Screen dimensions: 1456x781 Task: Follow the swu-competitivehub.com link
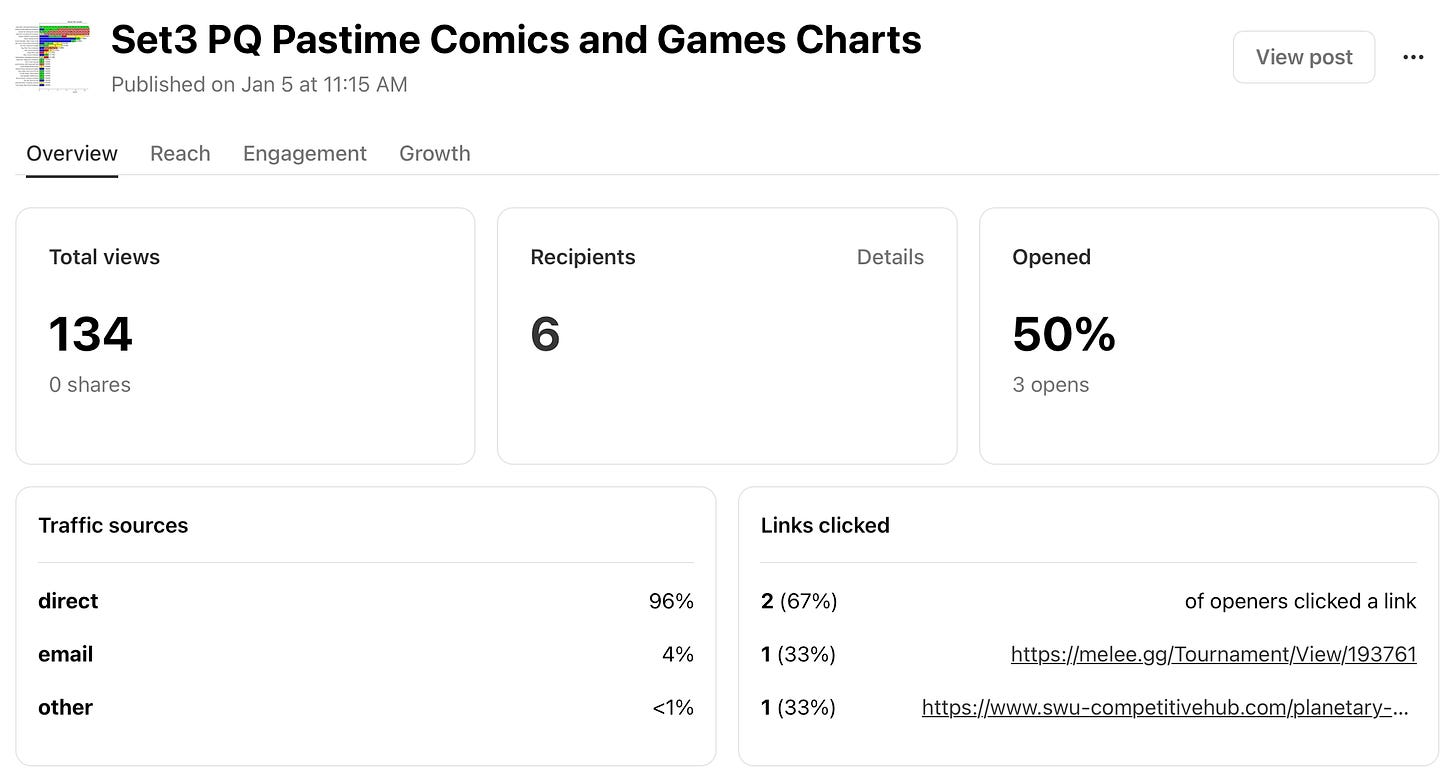(x=1165, y=708)
